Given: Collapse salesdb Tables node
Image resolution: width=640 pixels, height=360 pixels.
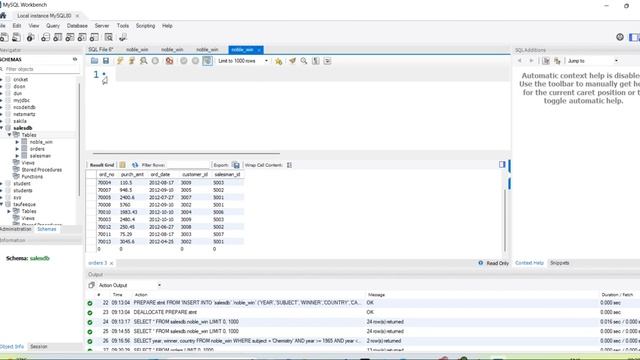Looking at the screenshot, I should pos(9,135).
